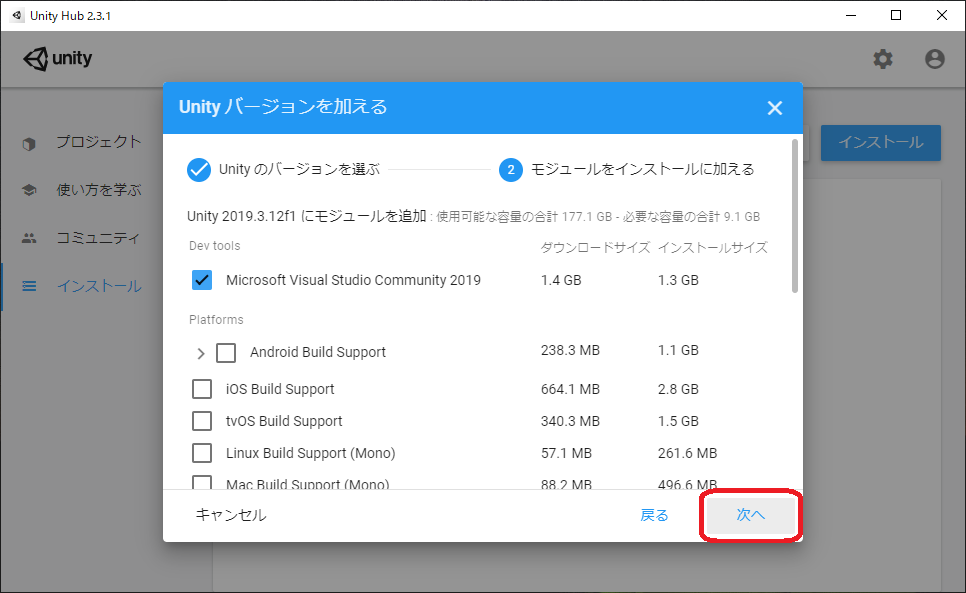This screenshot has width=966, height=593.
Task: Click the 次へ button
Action: pyautogui.click(x=751, y=515)
